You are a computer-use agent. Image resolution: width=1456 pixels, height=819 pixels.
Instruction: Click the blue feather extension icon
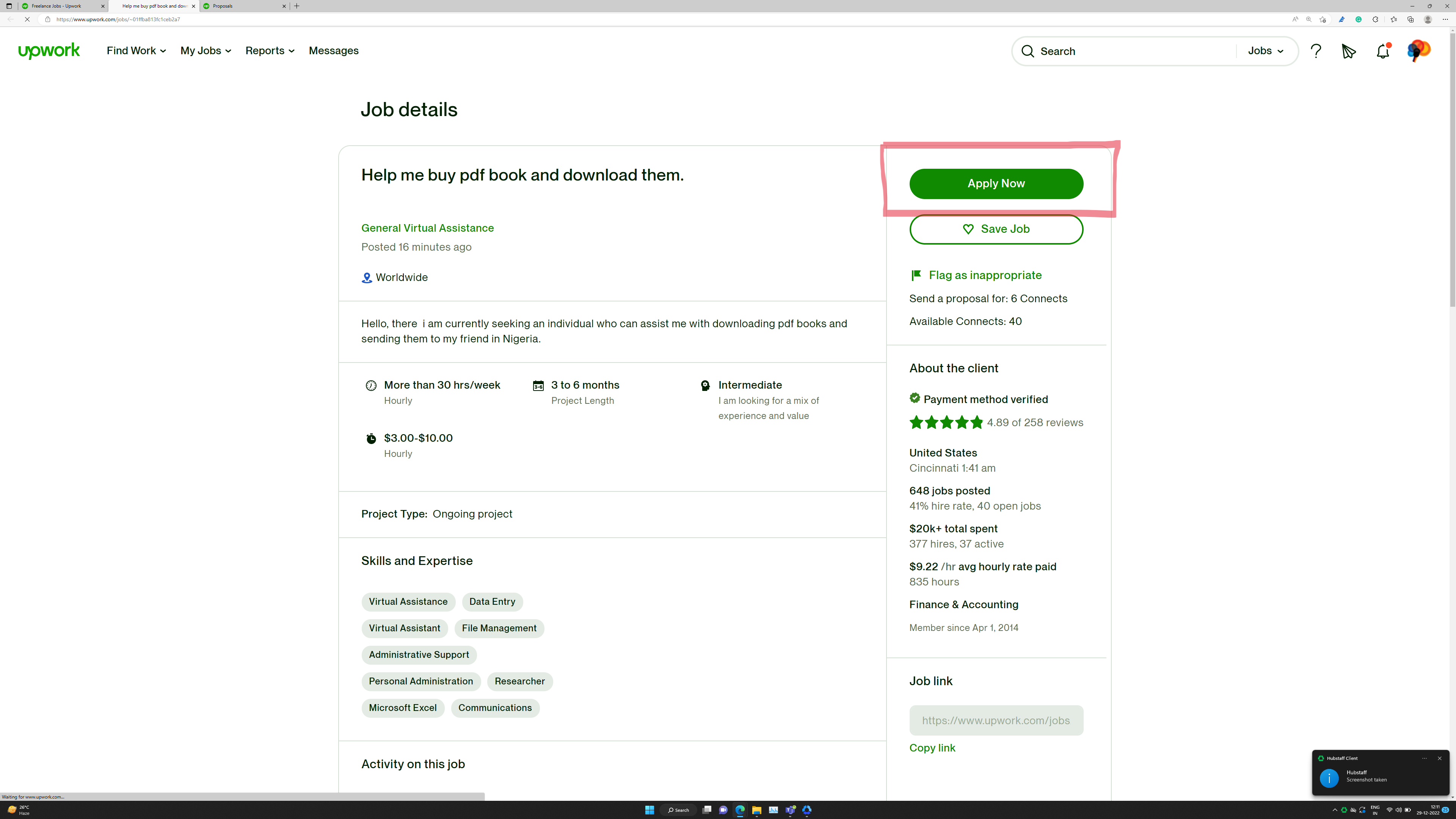pos(1341,19)
